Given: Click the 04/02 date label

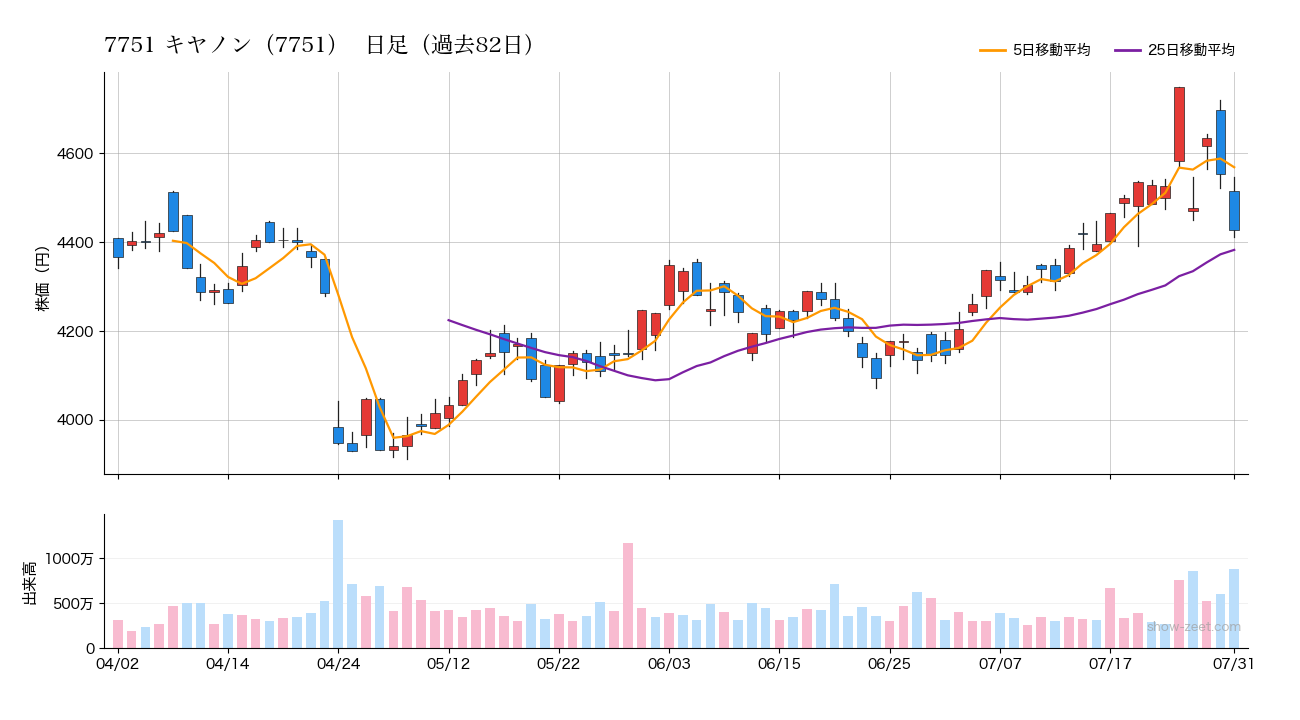Looking at the screenshot, I should (x=118, y=663).
